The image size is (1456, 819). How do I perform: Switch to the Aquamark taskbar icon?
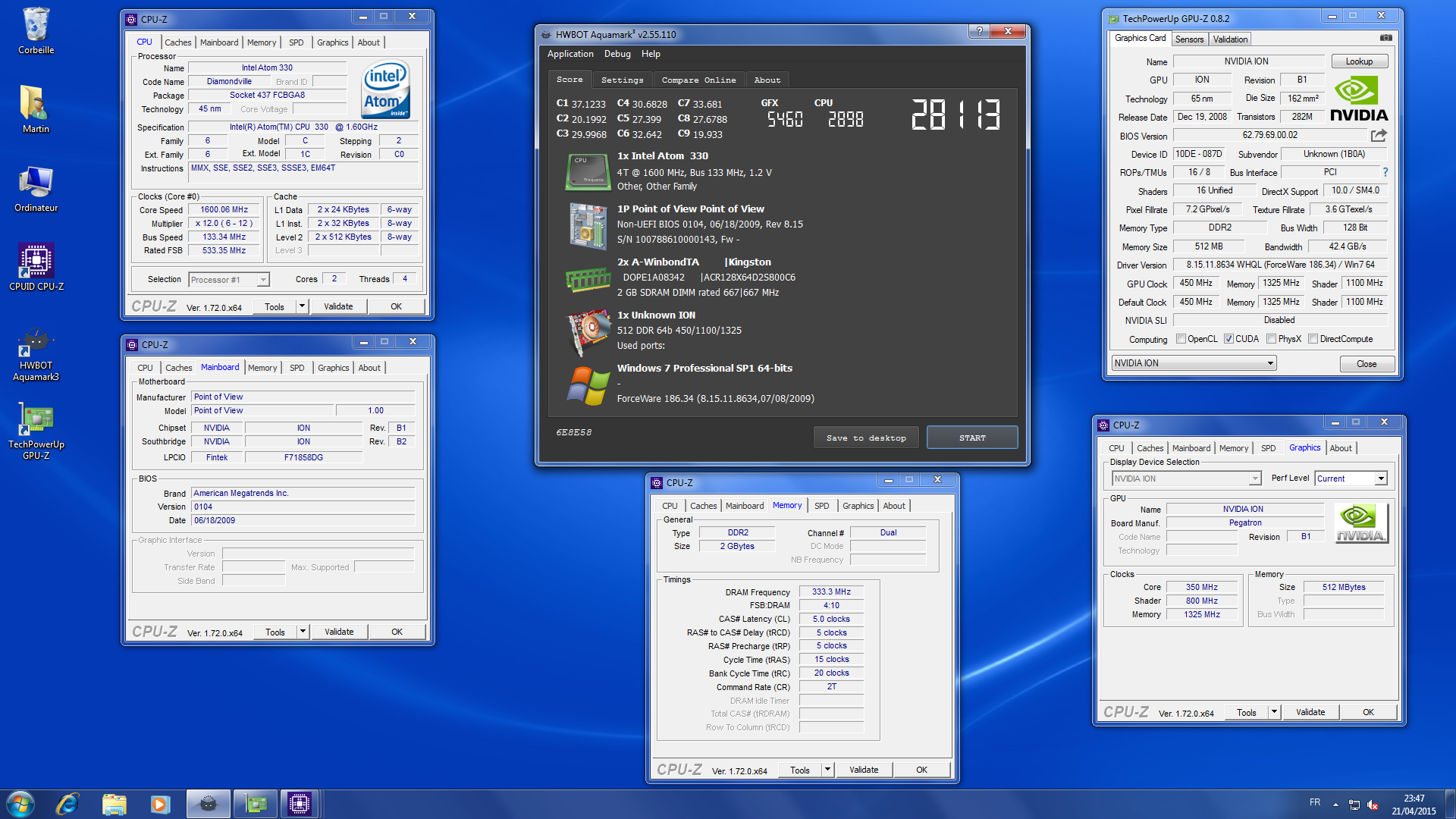click(209, 804)
